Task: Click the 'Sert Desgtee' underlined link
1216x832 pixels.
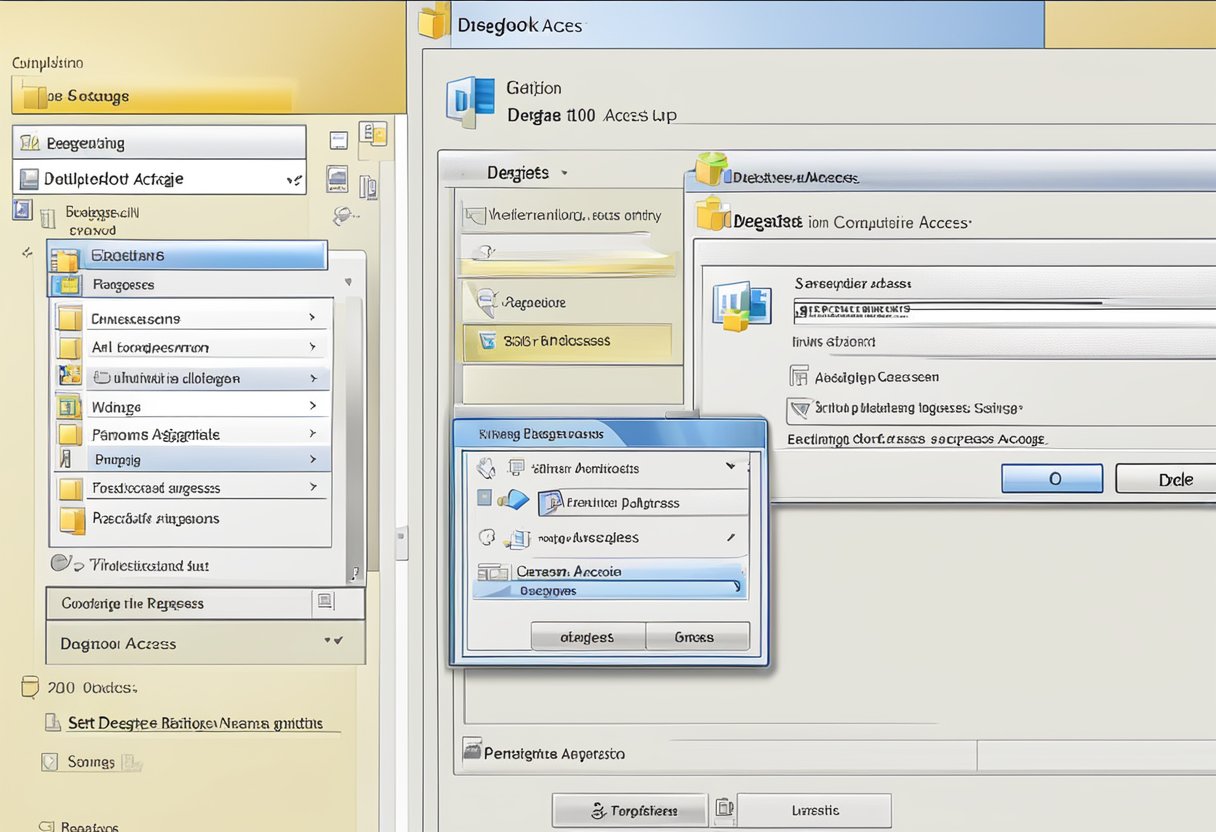Action: click(x=195, y=723)
